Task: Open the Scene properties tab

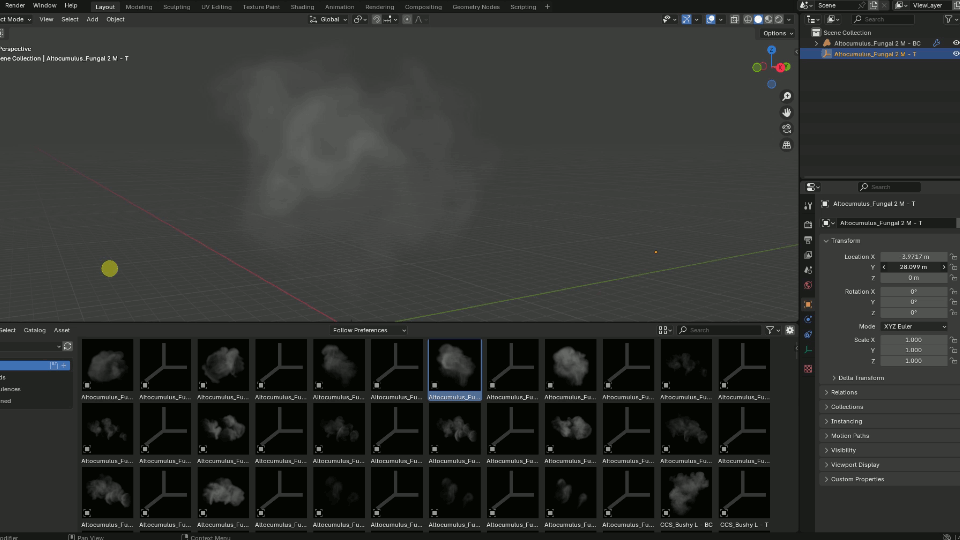Action: click(x=808, y=270)
